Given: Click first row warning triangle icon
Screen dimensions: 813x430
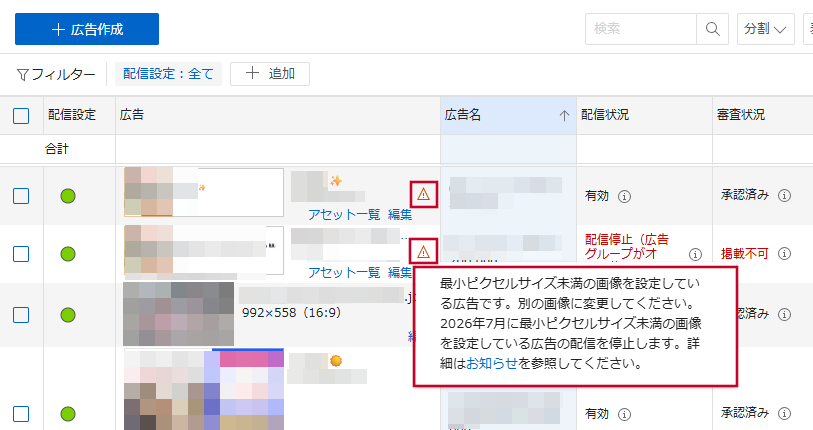Looking at the screenshot, I should click(x=424, y=195).
